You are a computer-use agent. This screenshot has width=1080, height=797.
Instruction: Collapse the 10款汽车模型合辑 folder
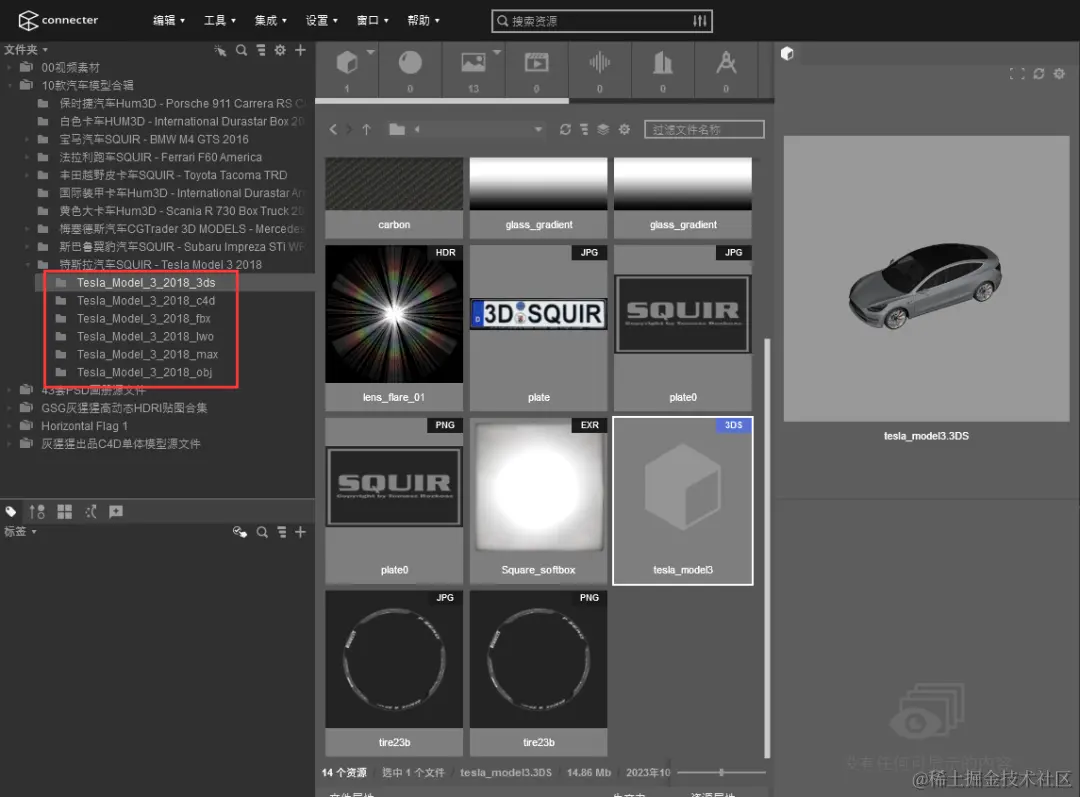pyautogui.click(x=9, y=85)
